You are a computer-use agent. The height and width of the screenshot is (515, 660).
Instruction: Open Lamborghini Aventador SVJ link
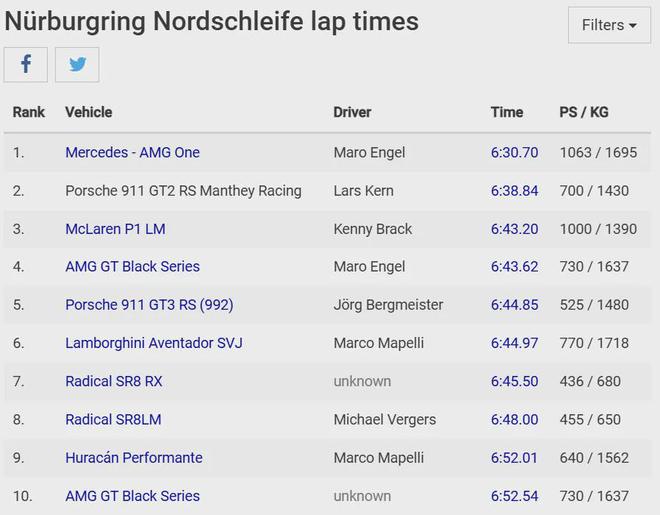[154, 343]
